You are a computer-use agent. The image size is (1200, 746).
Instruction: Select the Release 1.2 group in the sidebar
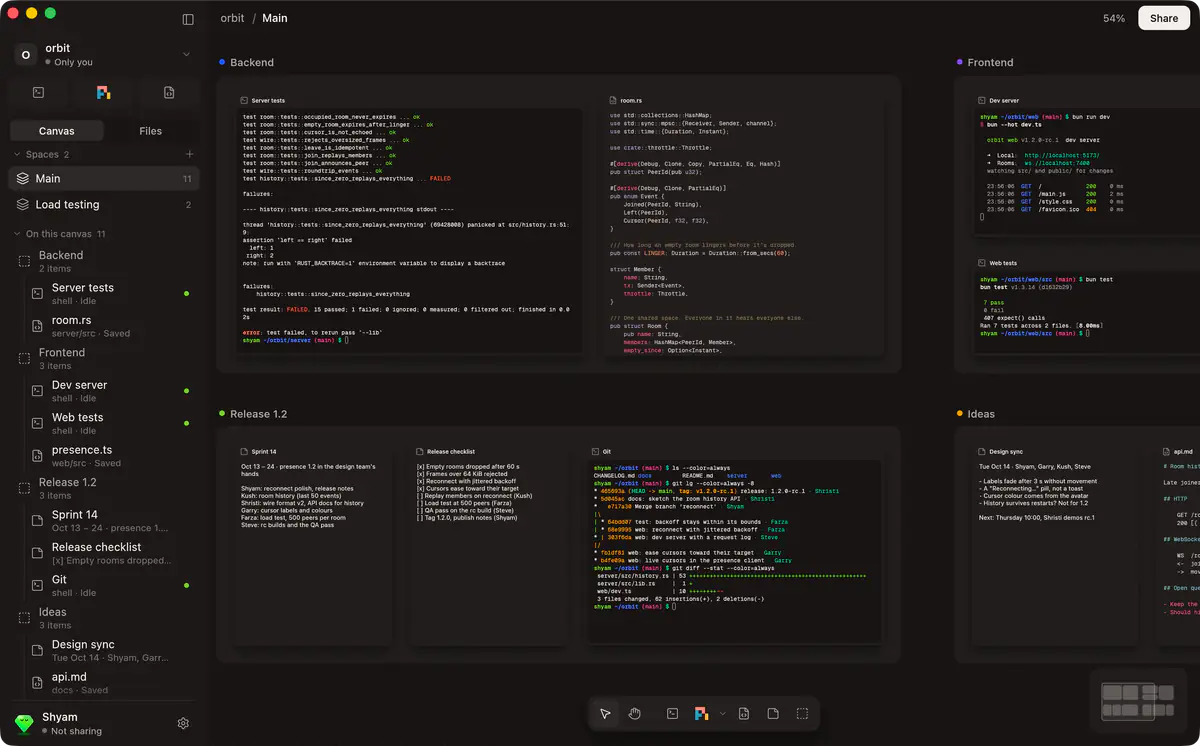104,488
